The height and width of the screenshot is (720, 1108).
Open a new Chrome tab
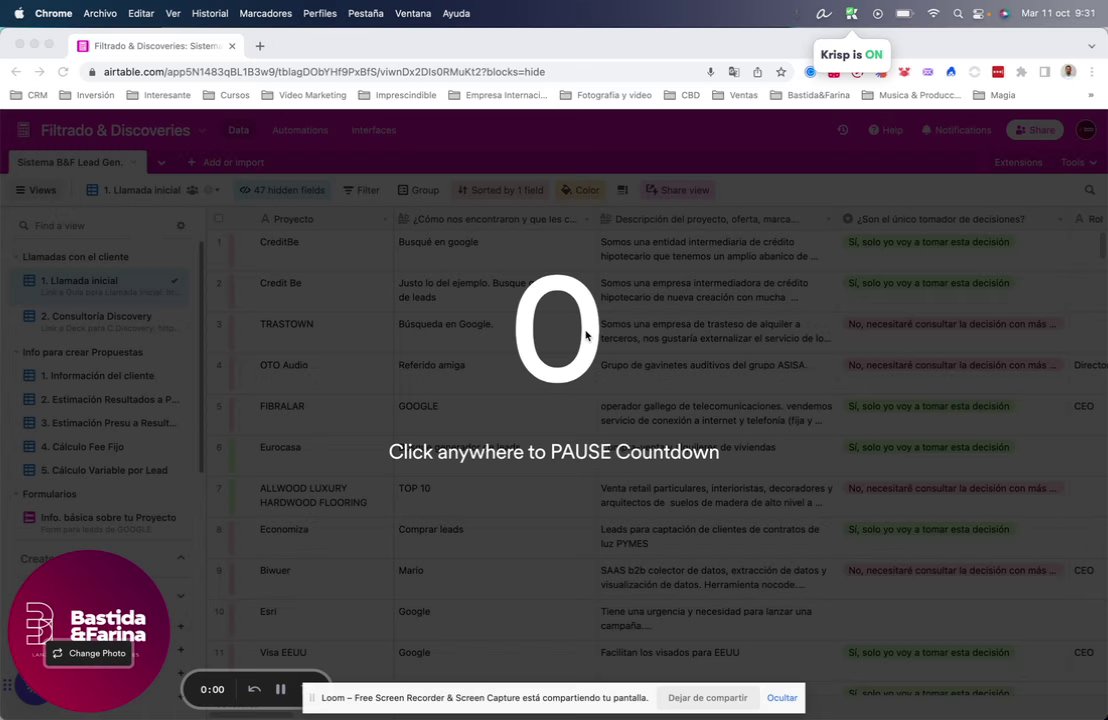click(x=260, y=46)
